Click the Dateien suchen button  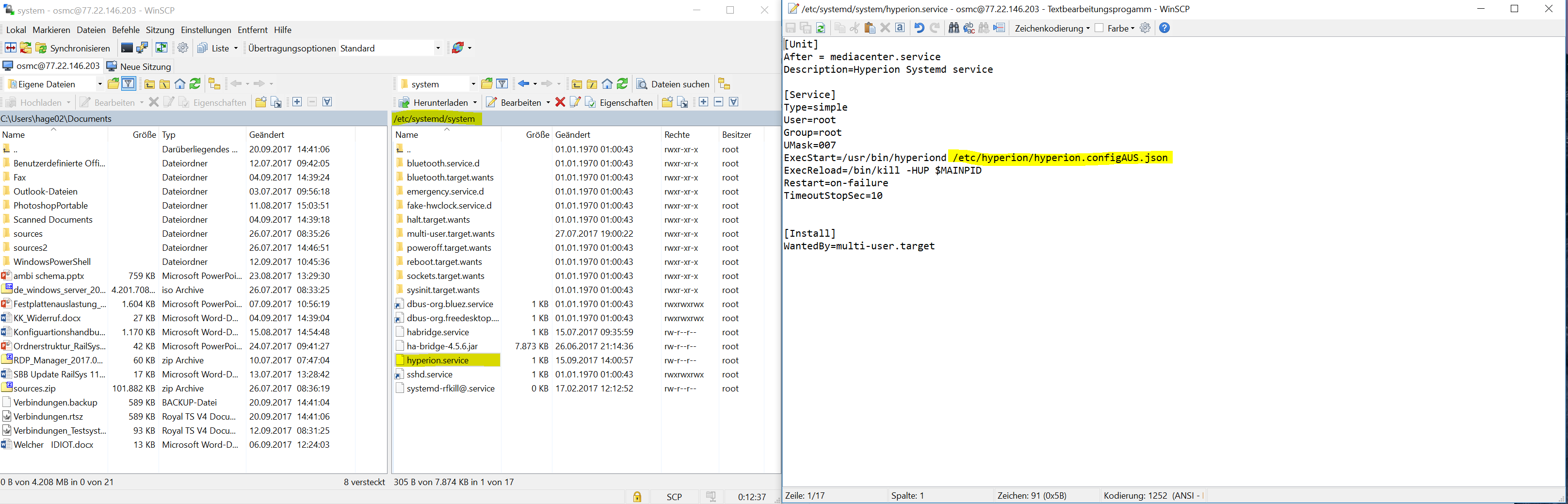pyautogui.click(x=673, y=84)
